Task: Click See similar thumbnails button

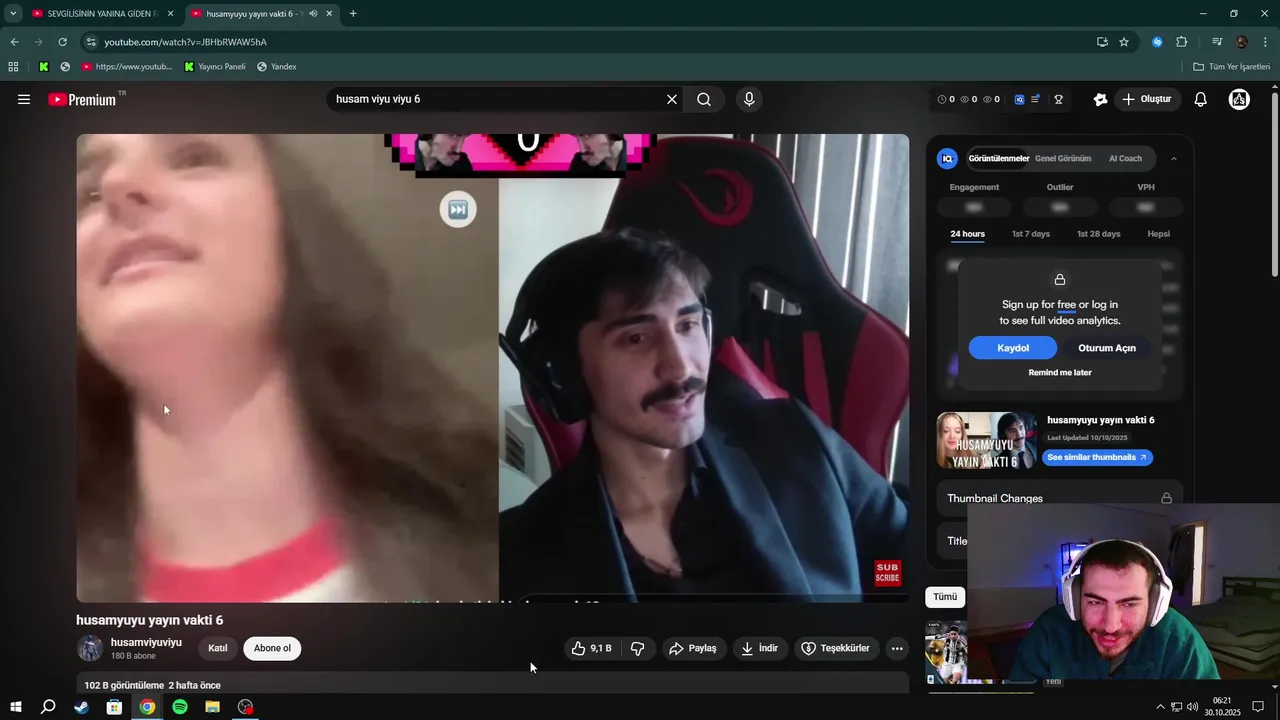Action: [1097, 457]
